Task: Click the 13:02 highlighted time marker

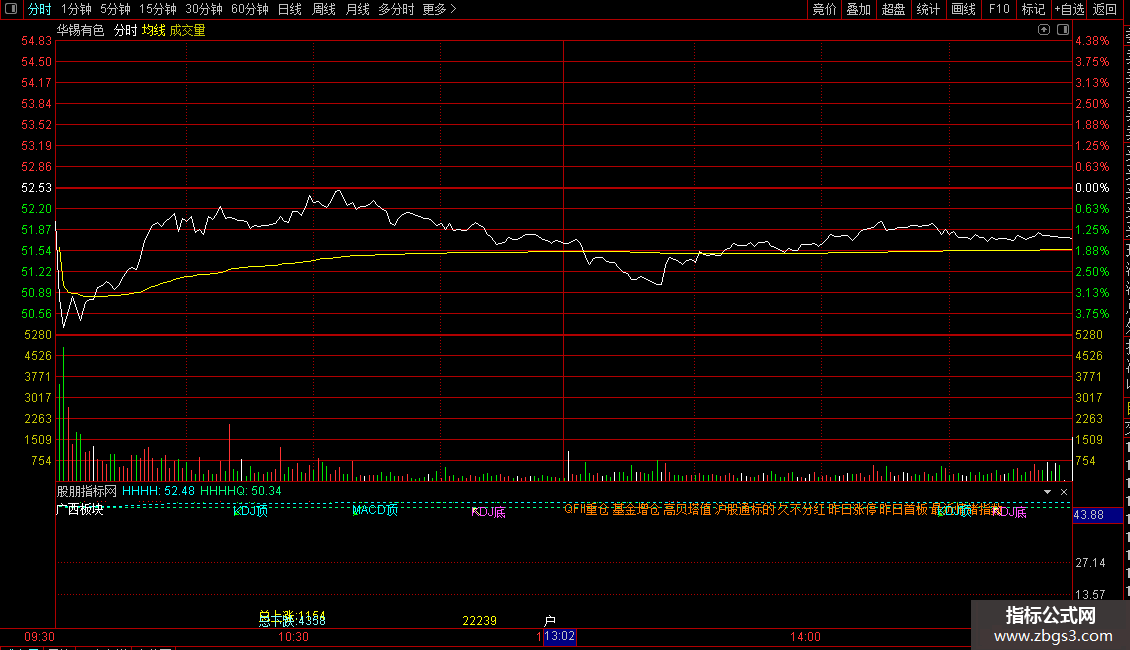Action: click(559, 636)
